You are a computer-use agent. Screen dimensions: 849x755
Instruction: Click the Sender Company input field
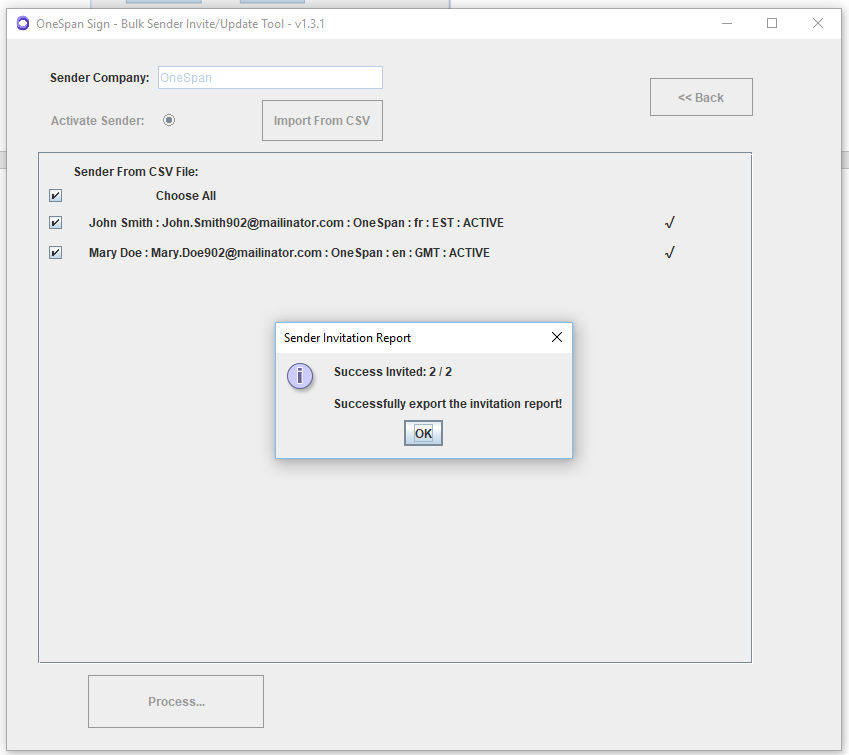pos(270,77)
